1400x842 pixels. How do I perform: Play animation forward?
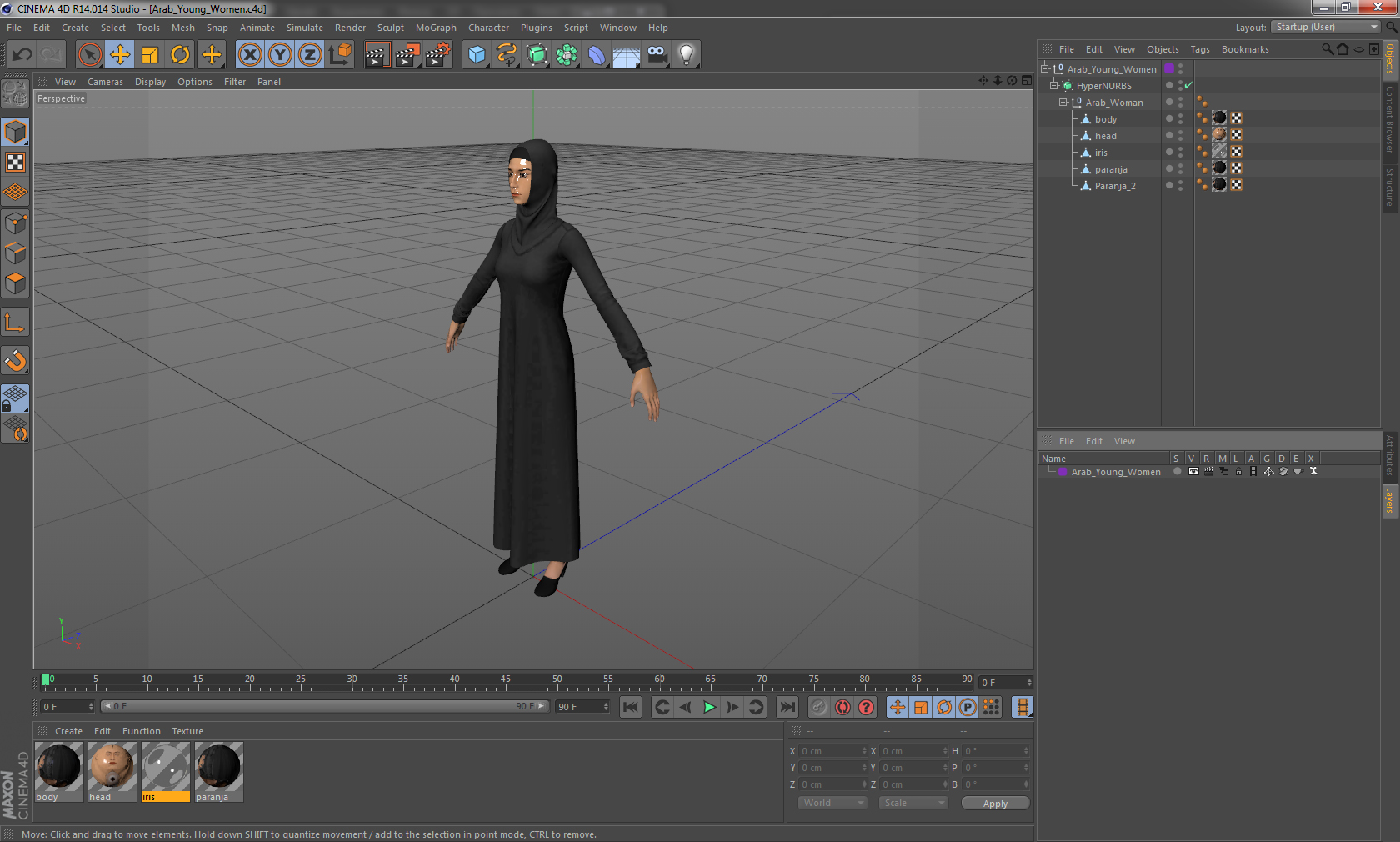[709, 707]
